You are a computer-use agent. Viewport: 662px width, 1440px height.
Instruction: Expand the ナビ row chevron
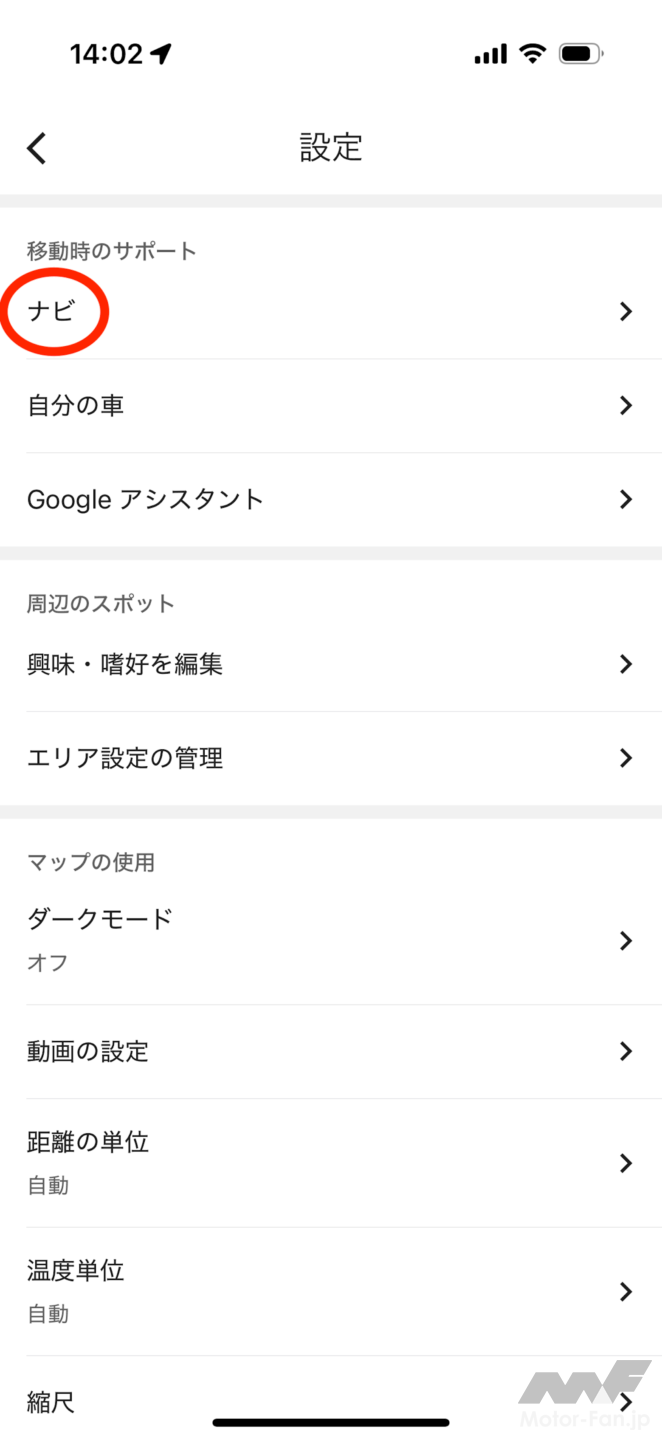click(x=626, y=312)
